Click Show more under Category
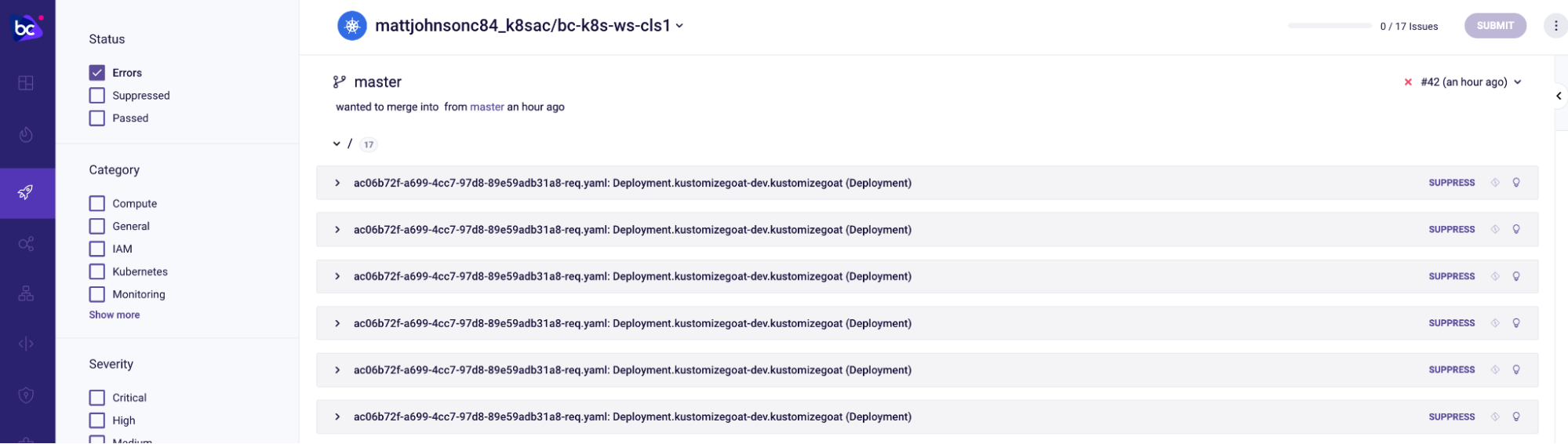Screen dimensions: 1568x444 pos(115,315)
